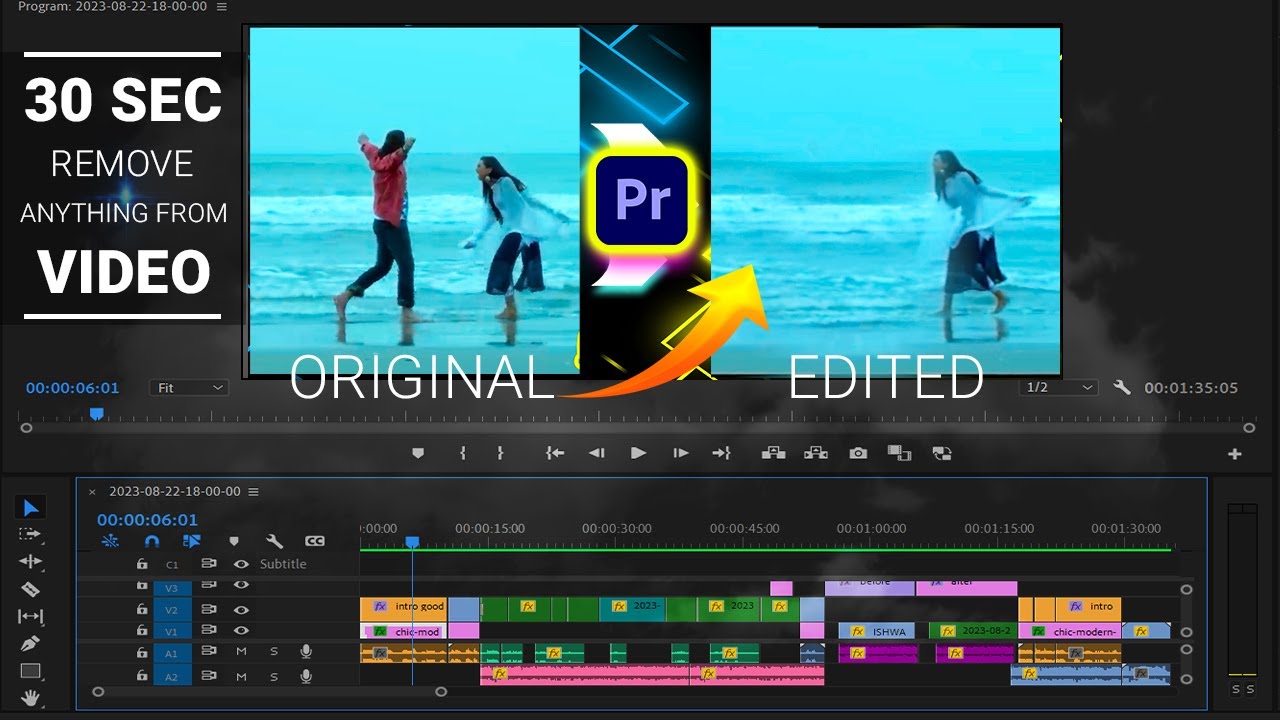Target video track V2 header
This screenshot has width=1280, height=720.
[172, 609]
